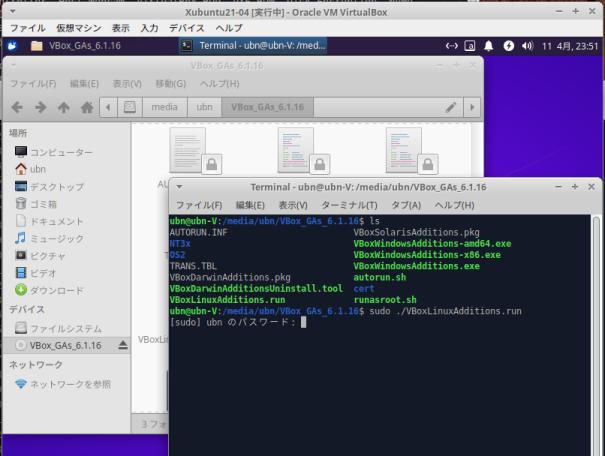The height and width of the screenshot is (456, 605).
Task: Open Terminal ファイル(F) menu
Action: pyautogui.click(x=199, y=205)
